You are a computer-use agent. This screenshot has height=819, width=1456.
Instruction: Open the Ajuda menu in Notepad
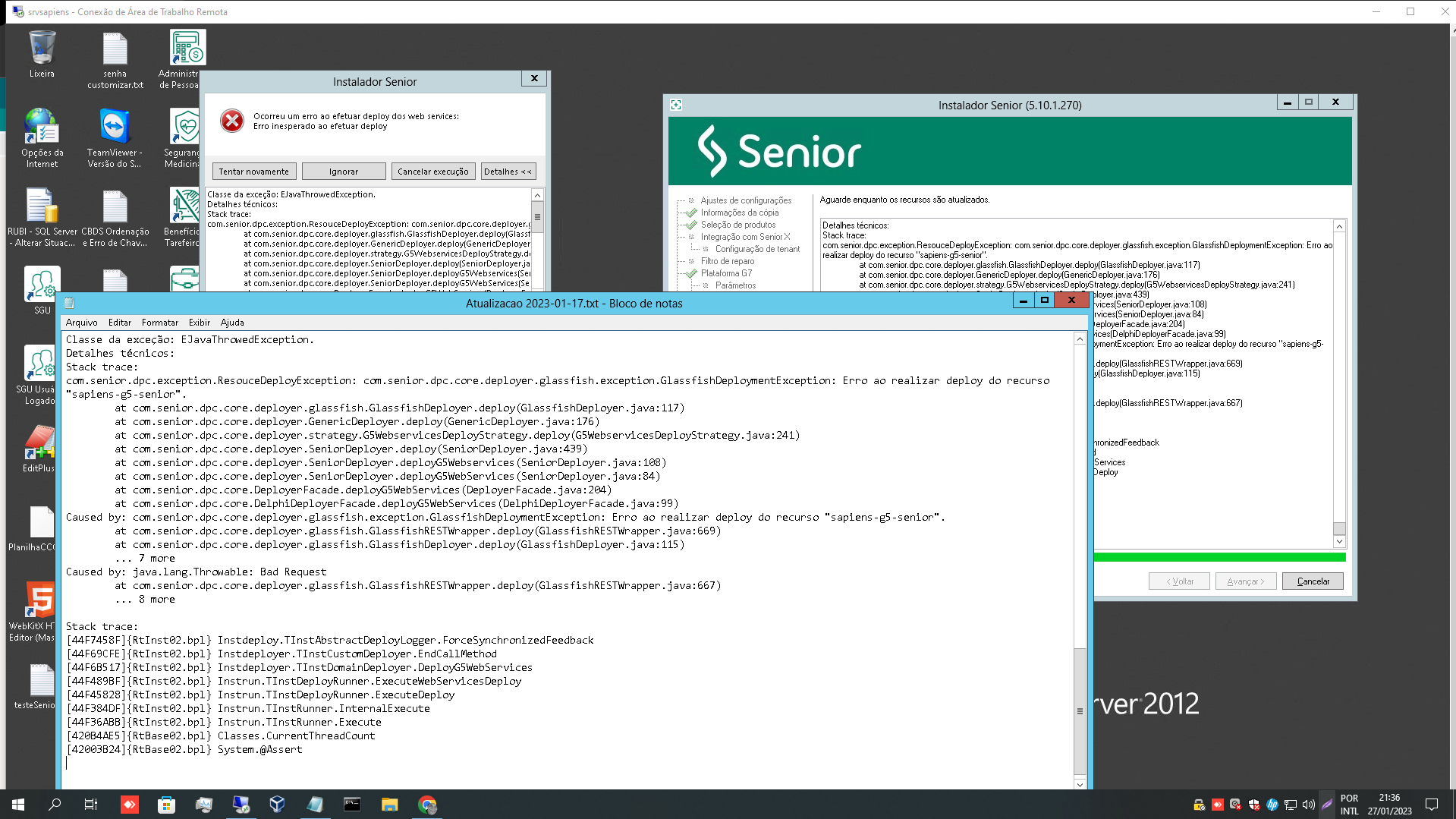[232, 323]
